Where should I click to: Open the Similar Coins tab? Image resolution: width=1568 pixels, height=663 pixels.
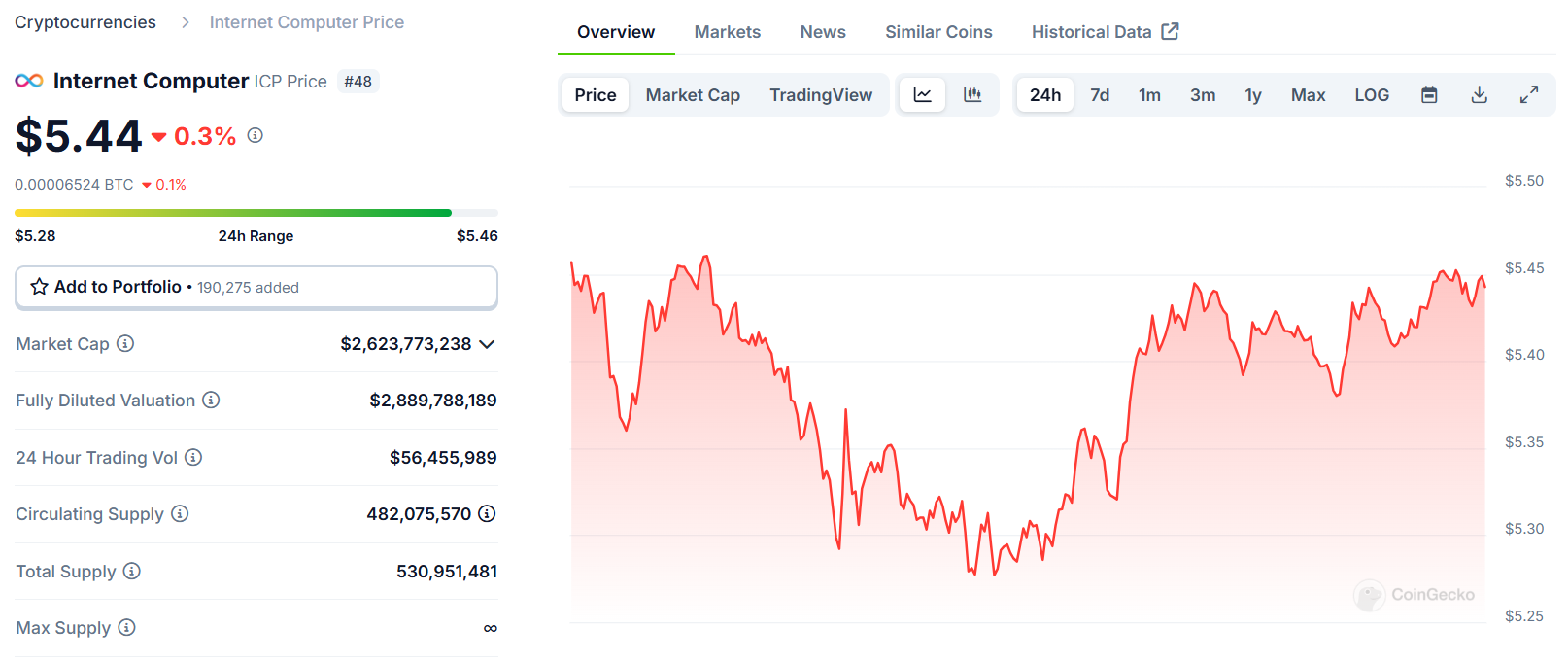point(938,32)
